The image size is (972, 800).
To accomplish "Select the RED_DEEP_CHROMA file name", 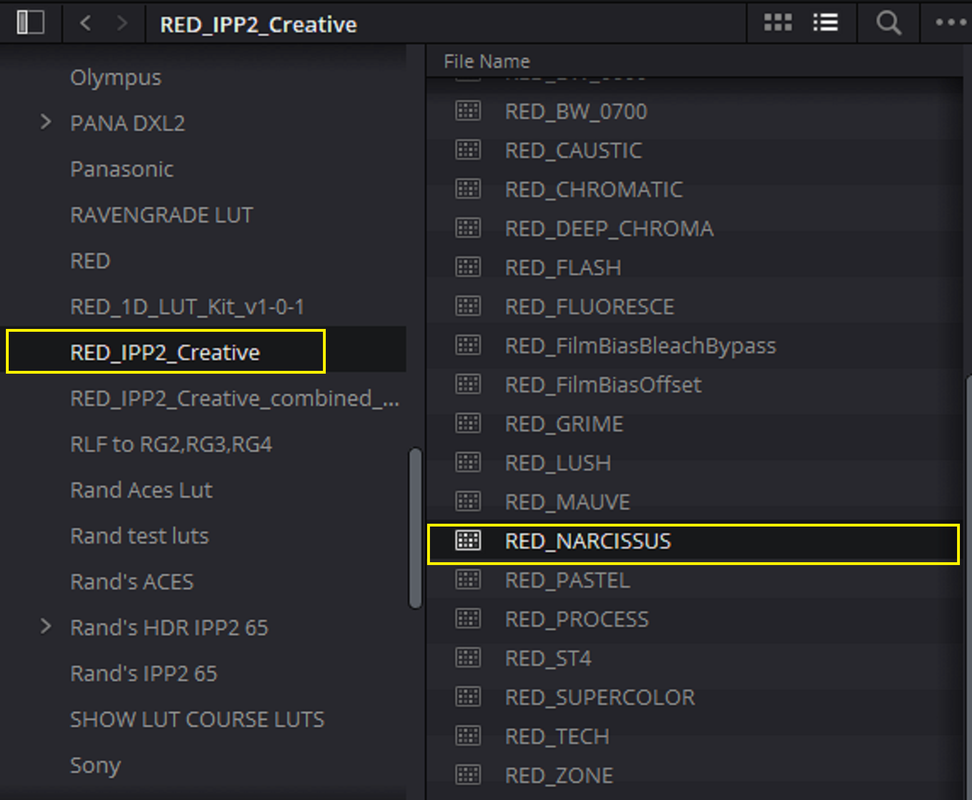I will [x=609, y=228].
